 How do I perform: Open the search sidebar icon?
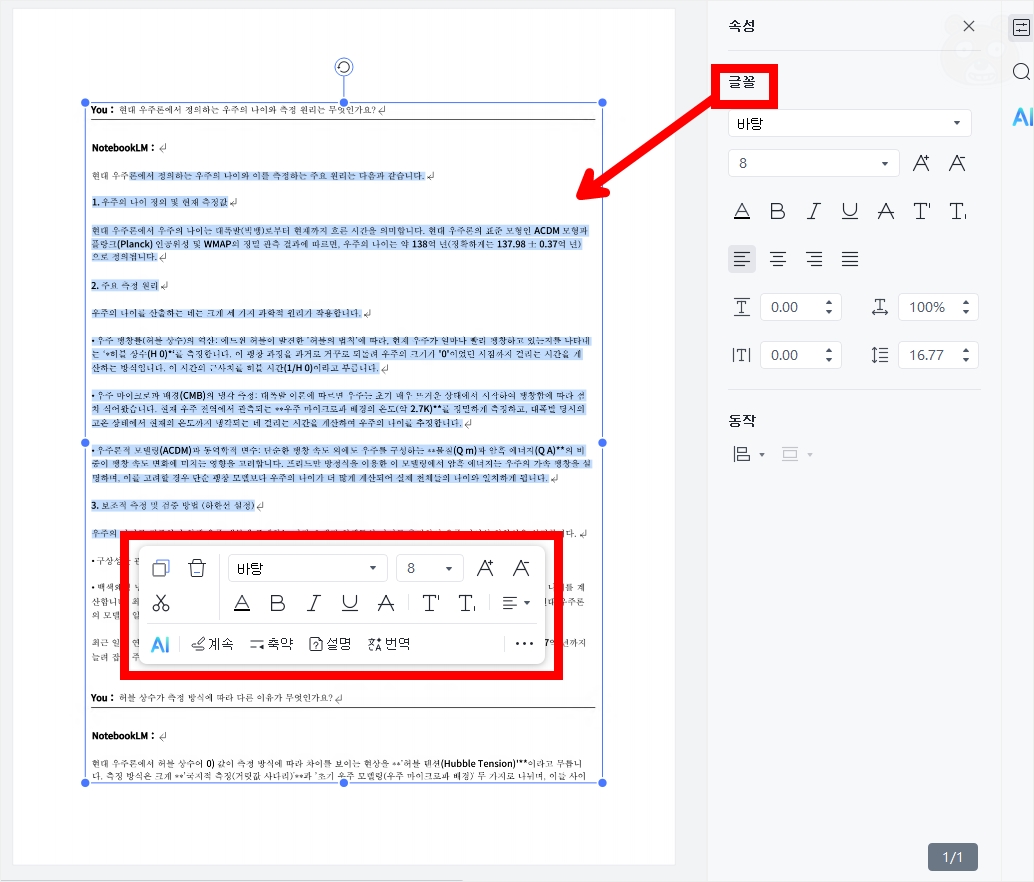click(1021, 71)
